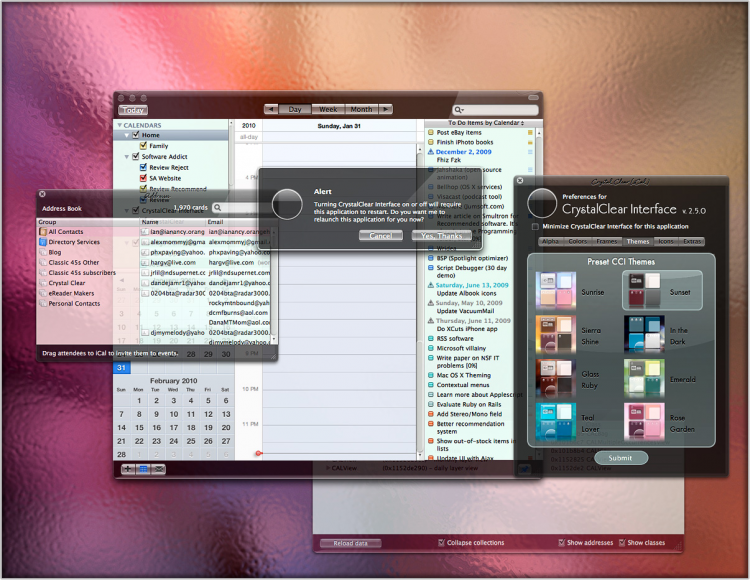Click the eReader Makers group icon
This screenshot has width=750, height=580.
pos(43,293)
